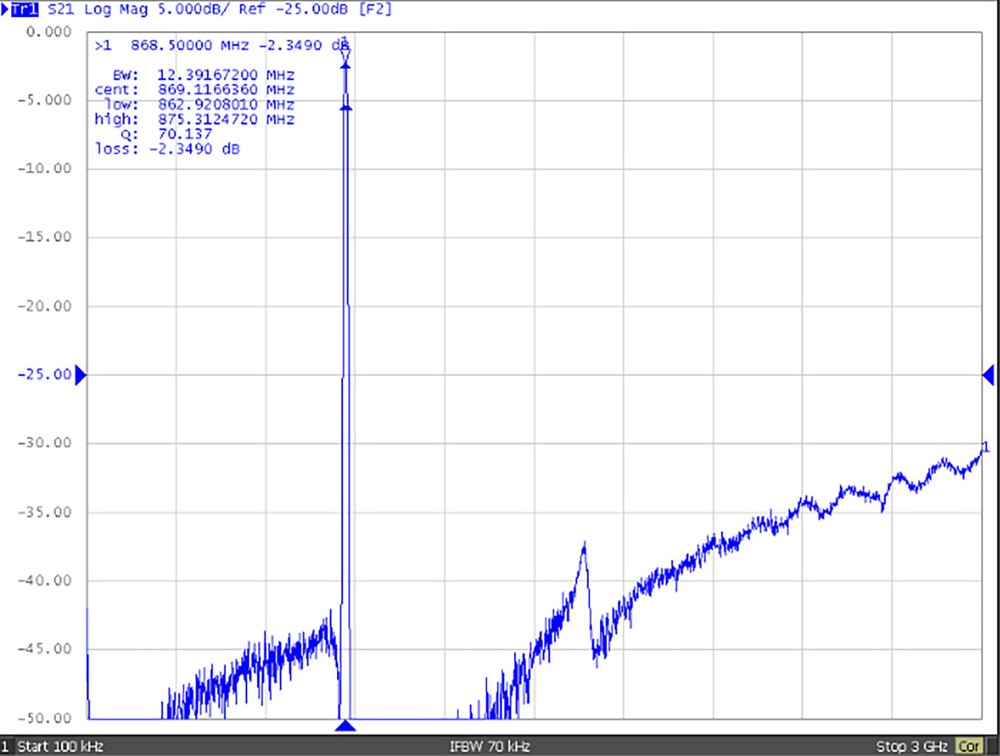Click the stimulus marker triangle on bottom axis
The width and height of the screenshot is (1000, 756).
point(345,727)
